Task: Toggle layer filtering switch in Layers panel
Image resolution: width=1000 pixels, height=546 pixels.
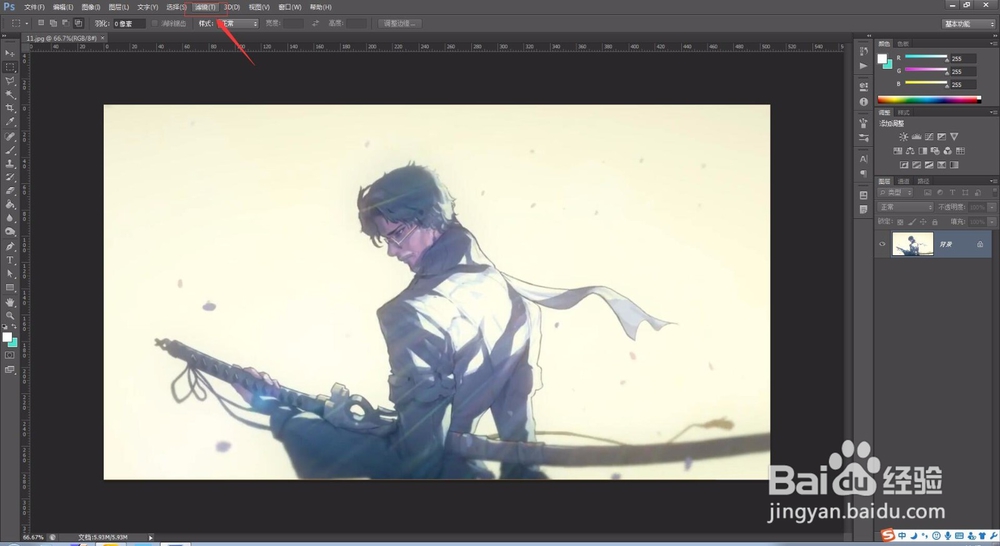Action: (994, 192)
